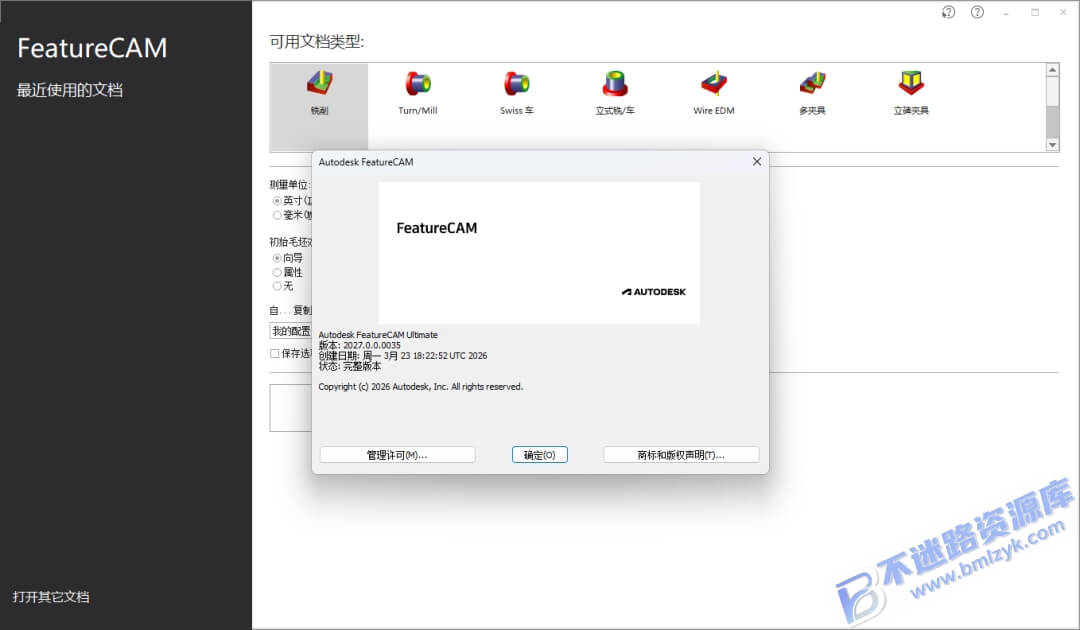The image size is (1080, 630).
Task: Tick the 保存选项 checkbox
Action: click(275, 354)
